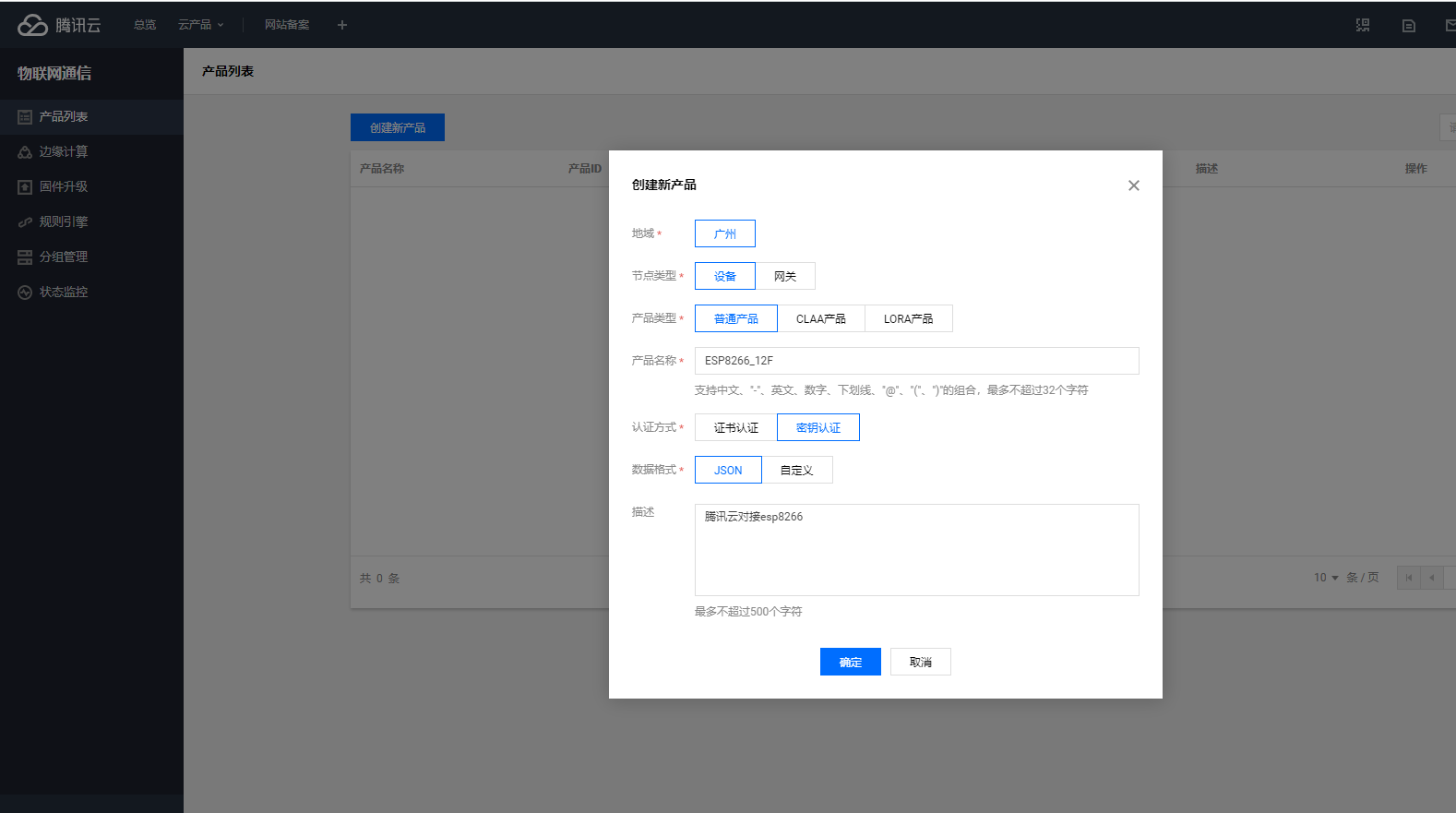The height and width of the screenshot is (813, 1456).
Task: Click the 状态监控 sidebar icon
Action: coord(25,293)
